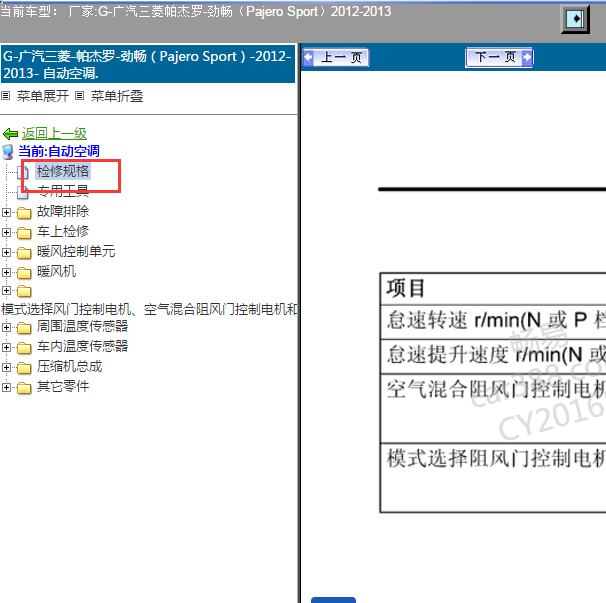Click the 周围温度传感器 folder icon

pyautogui.click(x=24, y=328)
